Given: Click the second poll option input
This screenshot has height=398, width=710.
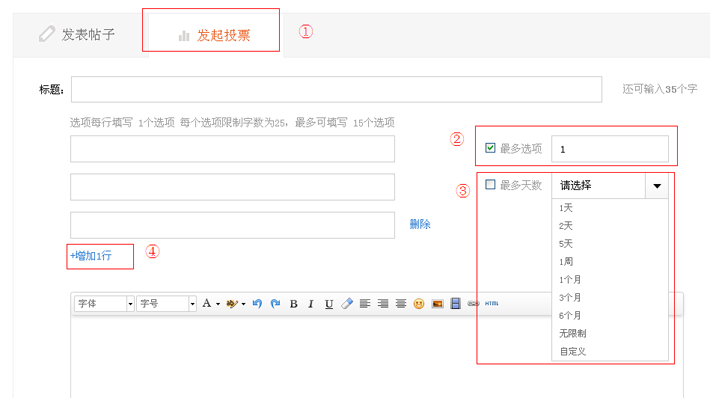Looking at the screenshot, I should [232, 187].
